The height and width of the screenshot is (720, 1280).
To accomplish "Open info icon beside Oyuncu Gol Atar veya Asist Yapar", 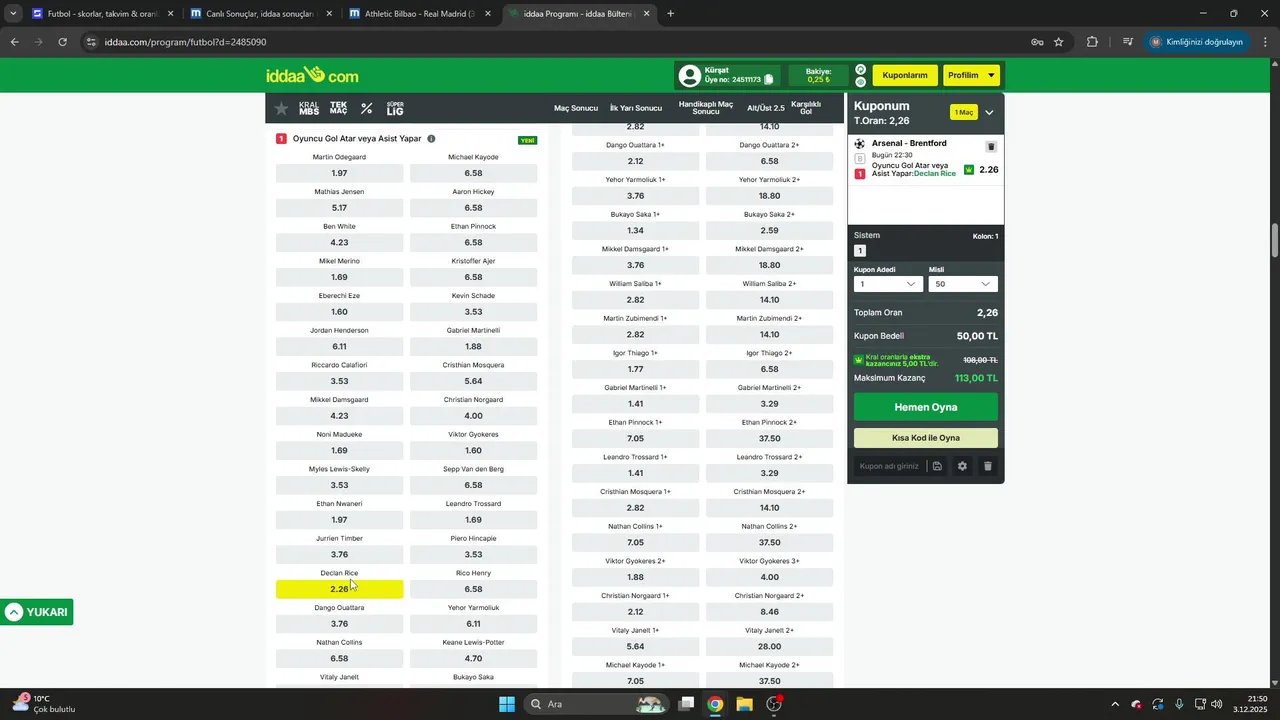I will pos(431,139).
